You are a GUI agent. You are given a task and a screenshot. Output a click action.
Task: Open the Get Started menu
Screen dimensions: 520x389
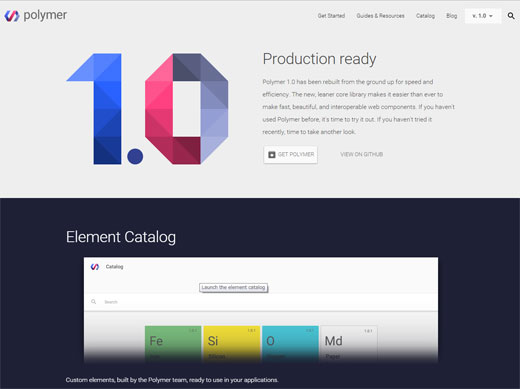pyautogui.click(x=331, y=16)
